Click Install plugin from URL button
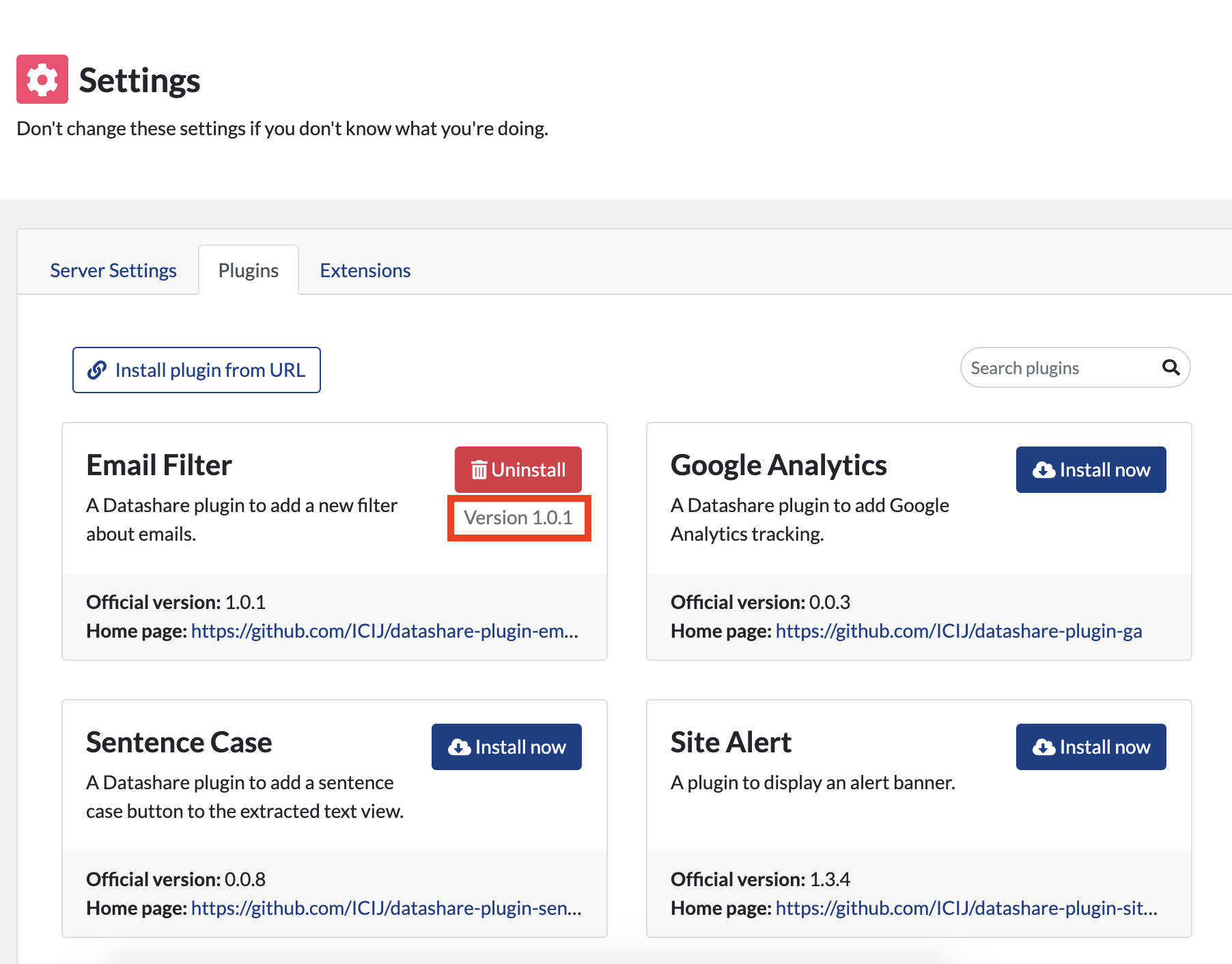Screen dimensions: 1232x964 [x=197, y=370]
